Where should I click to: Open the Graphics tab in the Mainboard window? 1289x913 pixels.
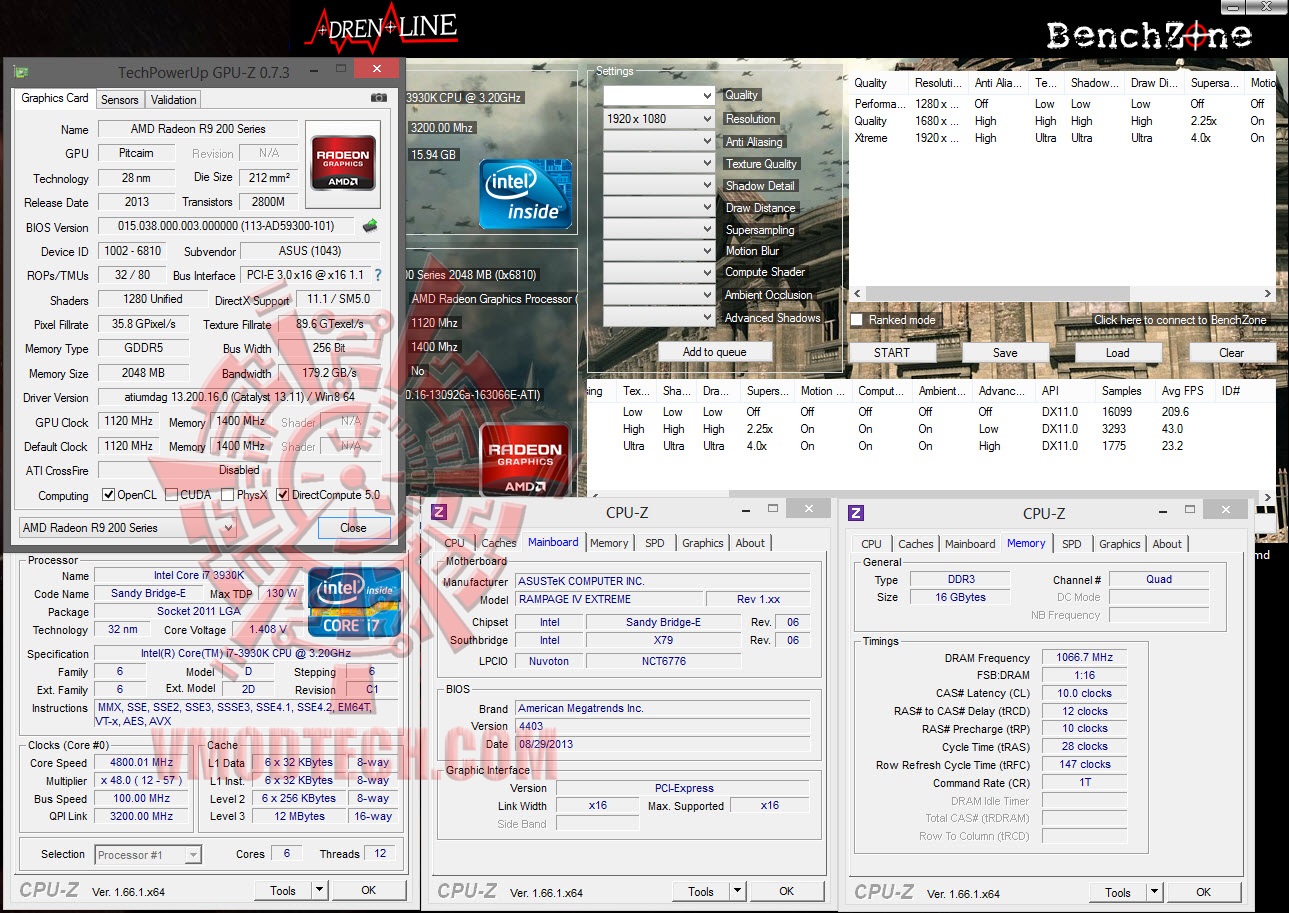(x=703, y=543)
